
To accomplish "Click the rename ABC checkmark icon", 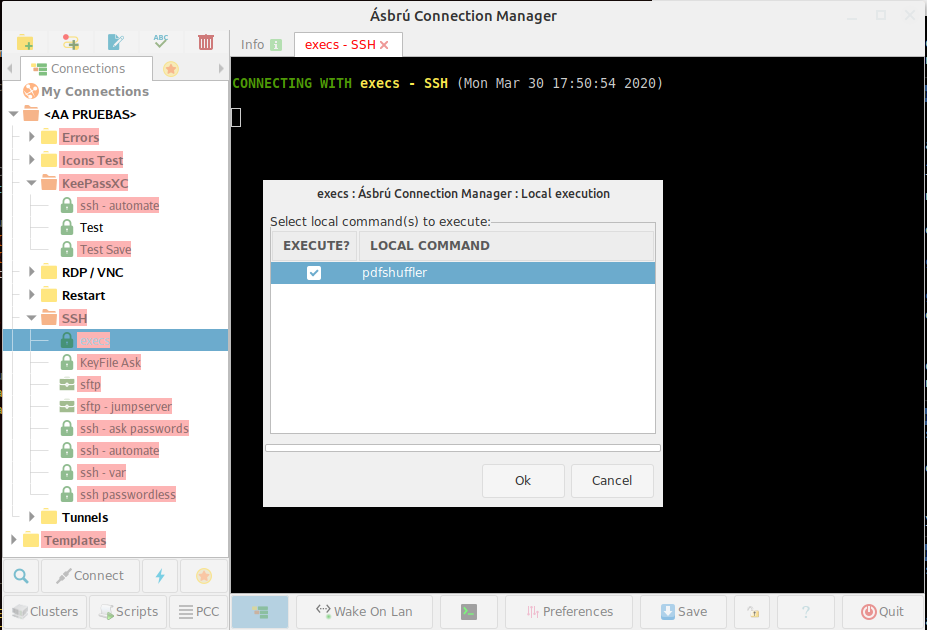I will [160, 42].
